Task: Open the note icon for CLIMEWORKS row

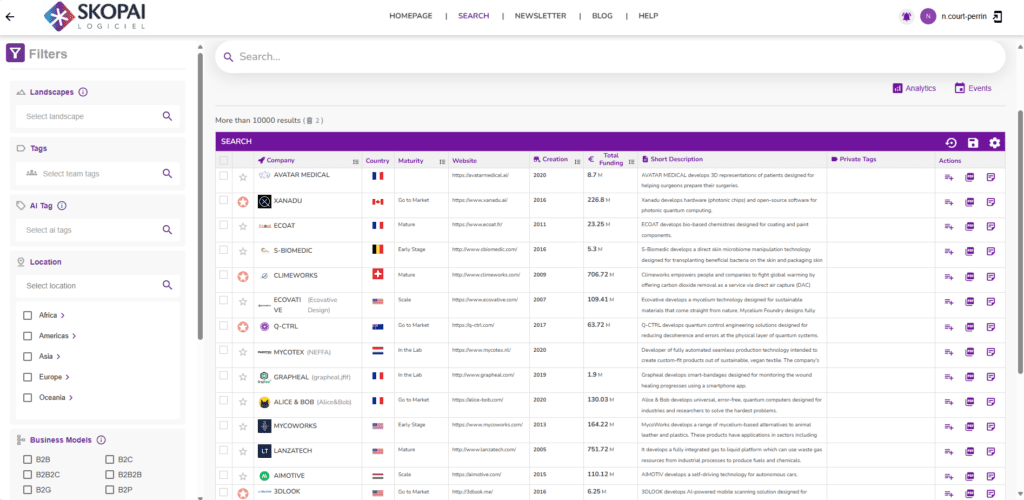Action: pyautogui.click(x=991, y=276)
